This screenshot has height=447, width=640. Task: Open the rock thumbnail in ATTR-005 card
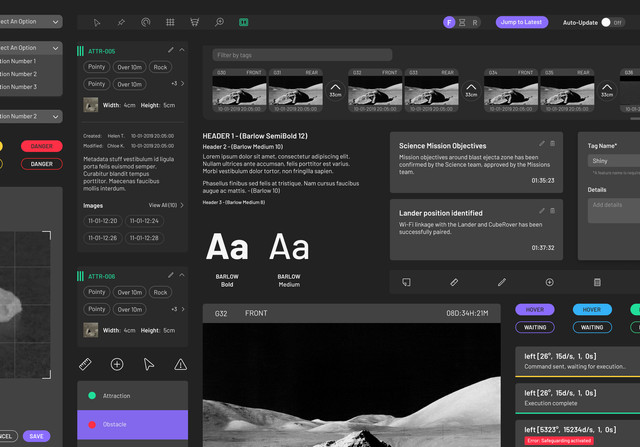click(91, 105)
